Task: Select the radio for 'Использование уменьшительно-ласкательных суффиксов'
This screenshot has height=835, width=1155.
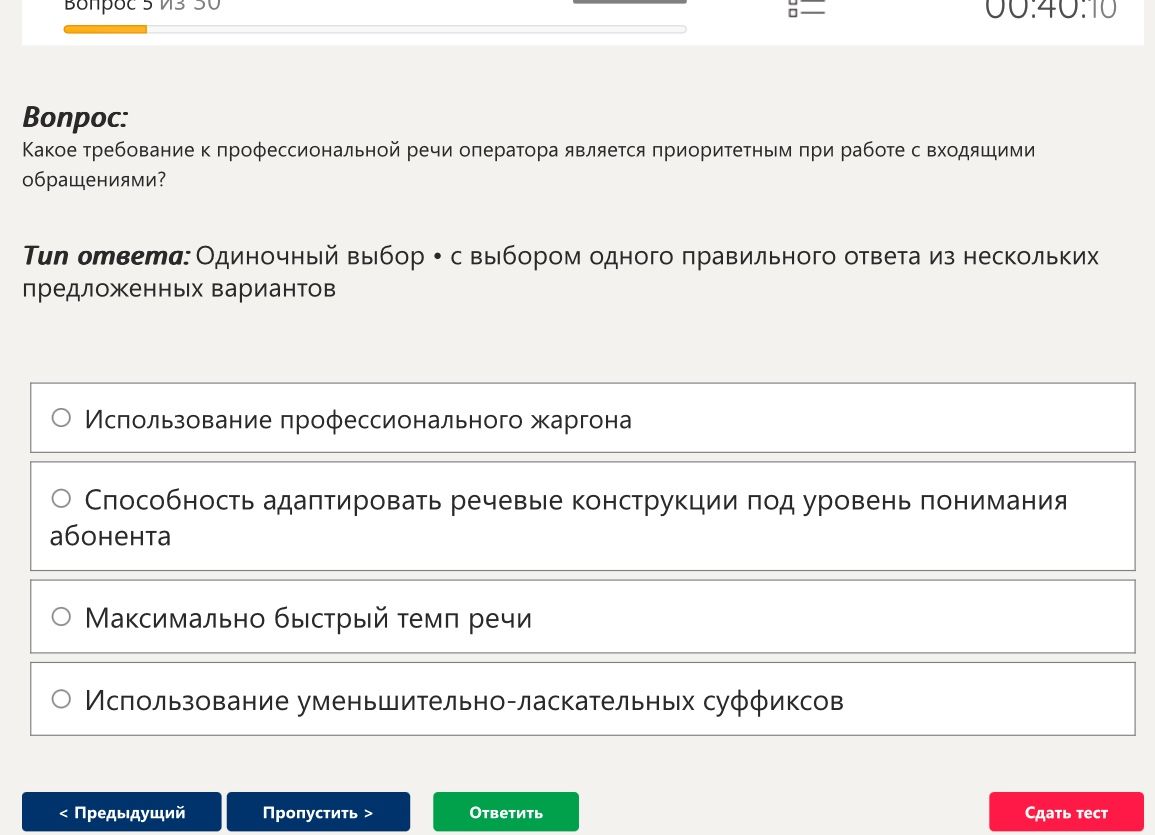Action: coord(61,699)
